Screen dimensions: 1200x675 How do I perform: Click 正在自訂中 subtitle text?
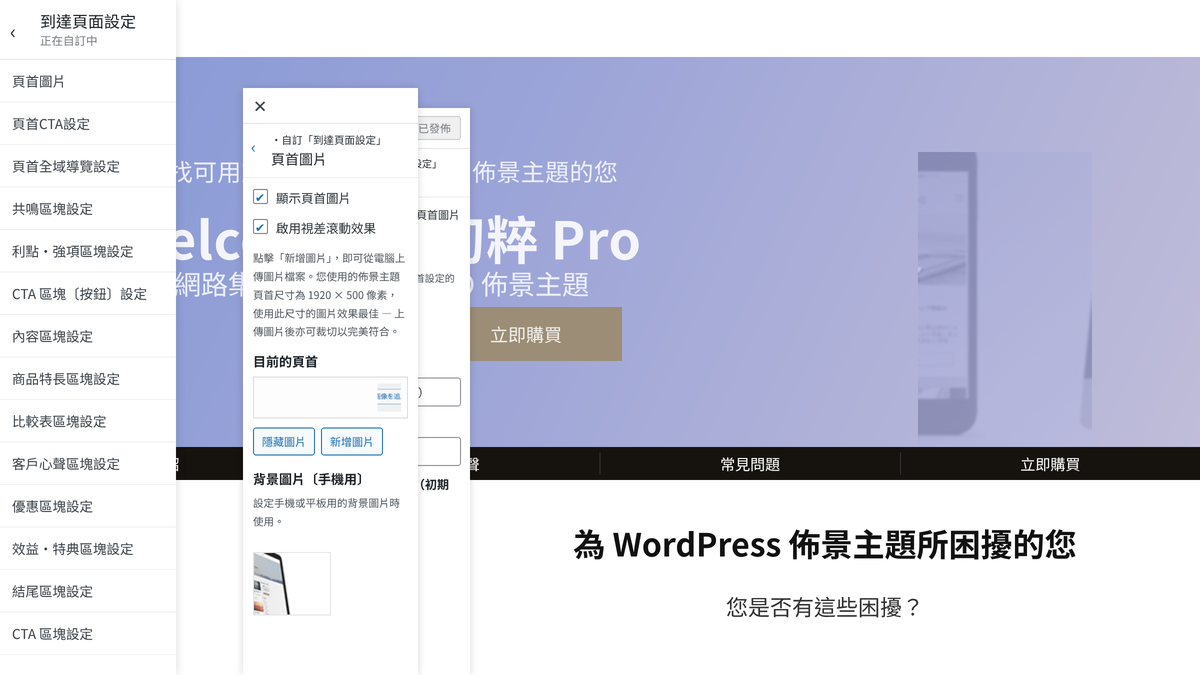click(69, 41)
